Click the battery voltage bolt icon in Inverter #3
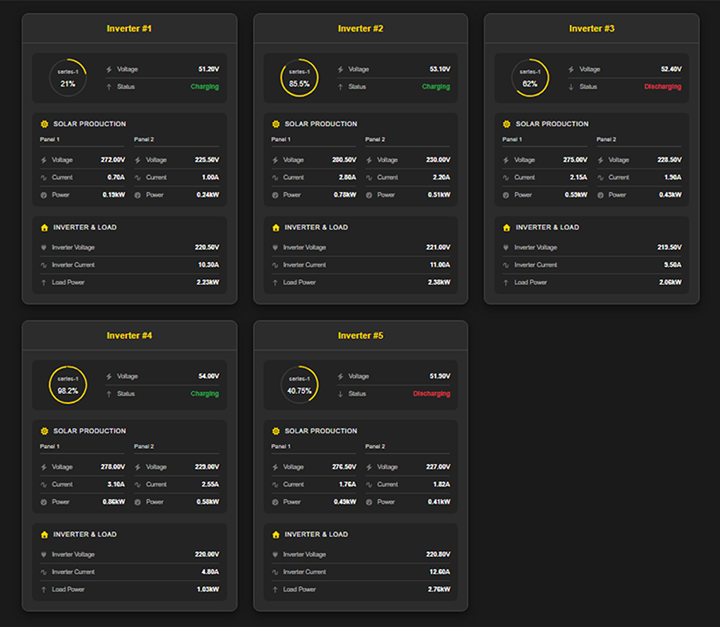 (570, 69)
